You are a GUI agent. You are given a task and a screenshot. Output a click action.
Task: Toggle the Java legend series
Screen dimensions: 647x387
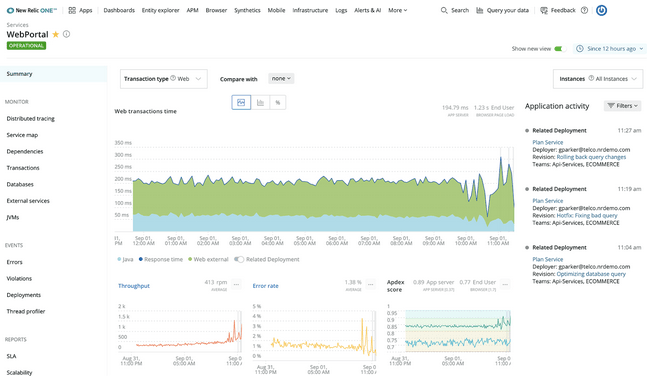pos(125,259)
